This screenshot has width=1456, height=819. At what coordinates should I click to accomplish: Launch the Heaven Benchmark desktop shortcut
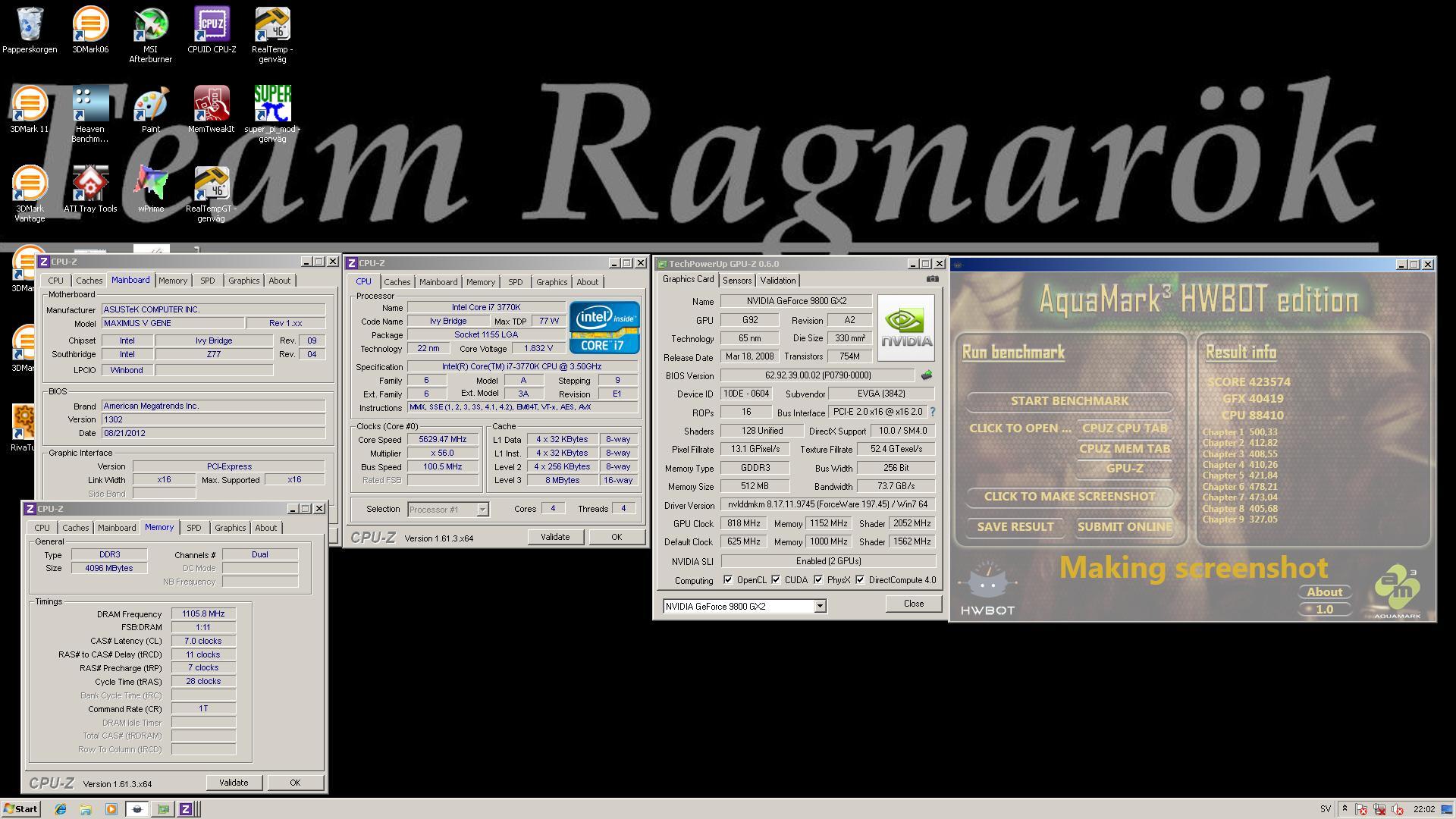point(90,115)
